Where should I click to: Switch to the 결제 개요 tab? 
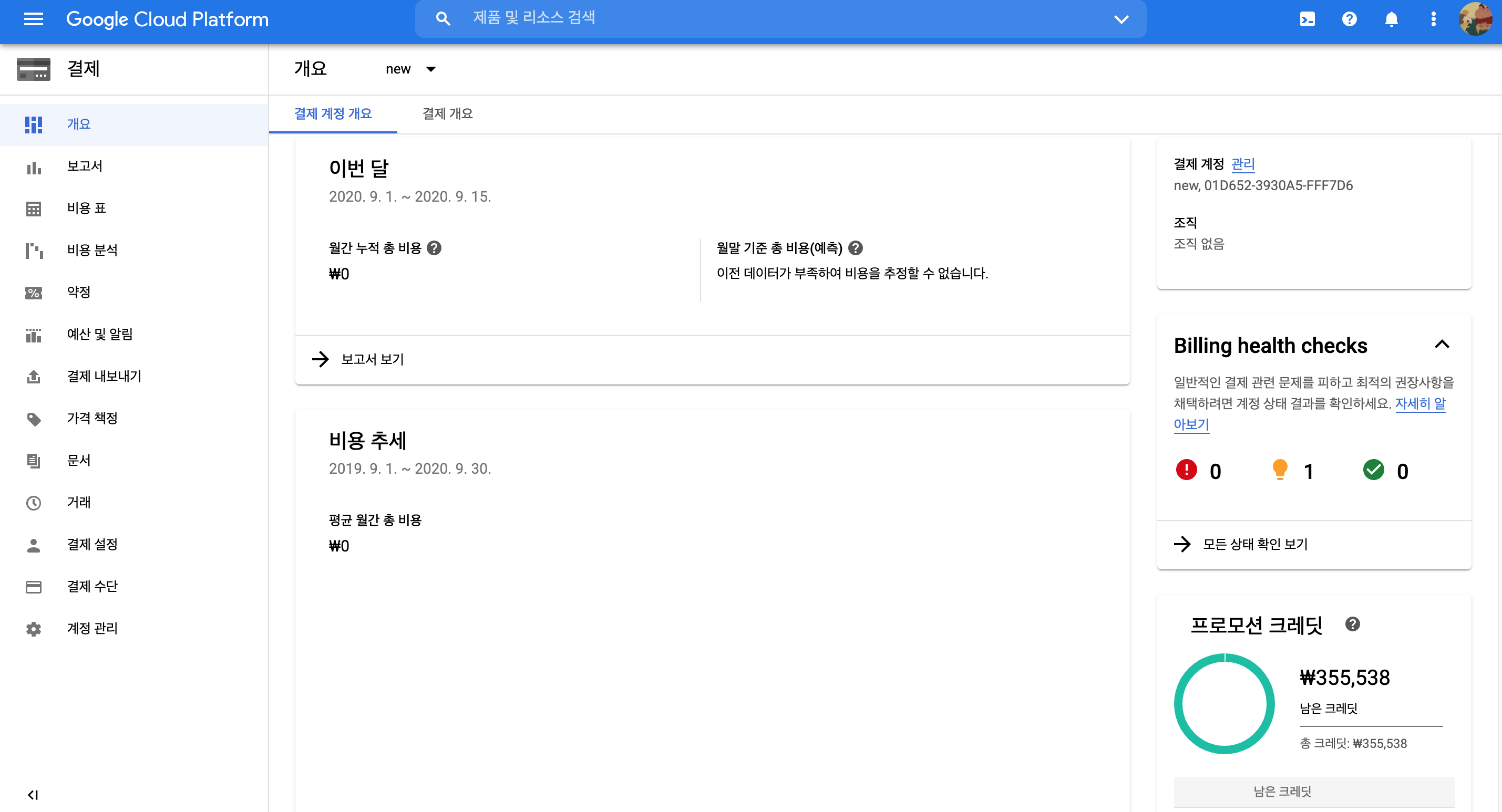447,114
